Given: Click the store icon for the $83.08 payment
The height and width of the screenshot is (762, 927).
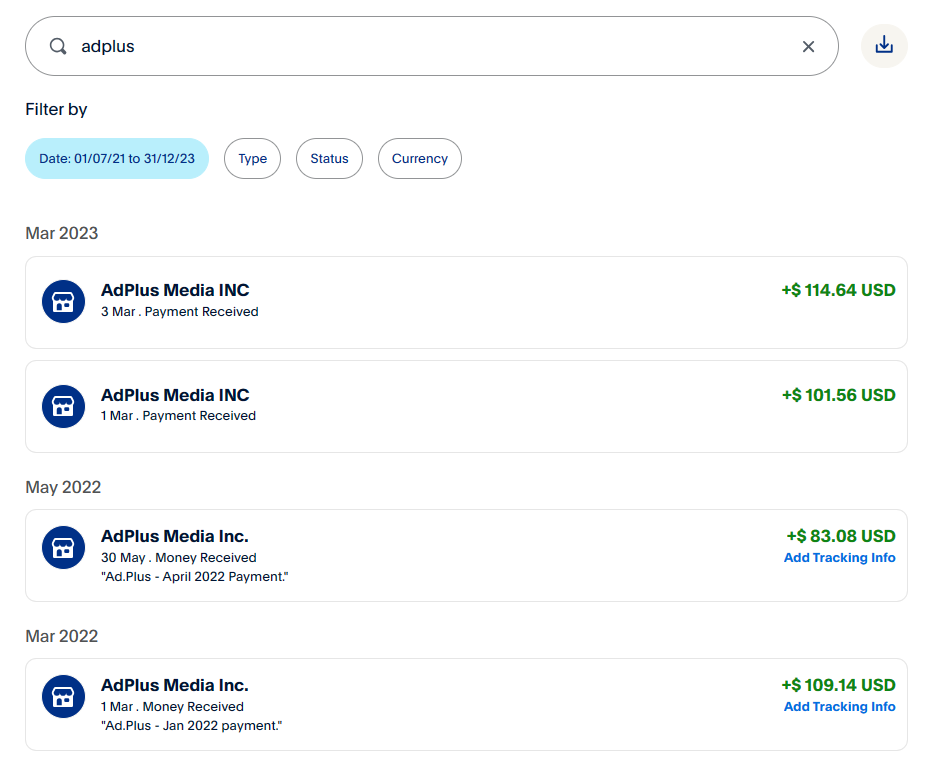Looking at the screenshot, I should [63, 547].
